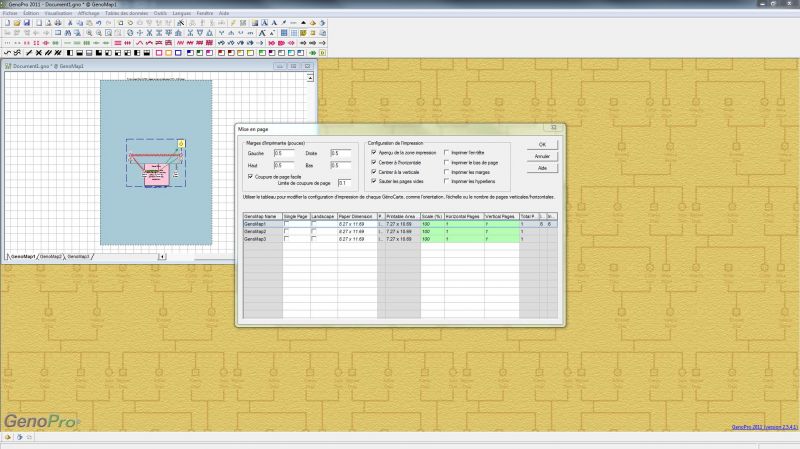Image resolution: width=800 pixels, height=449 pixels.
Task: Click the GenoPro logo at bottom left
Action: click(x=41, y=421)
